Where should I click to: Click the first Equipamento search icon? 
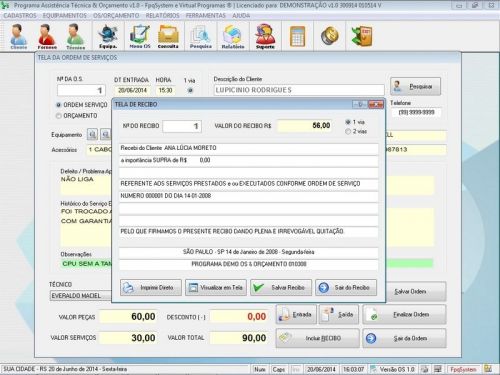[x=92, y=134]
